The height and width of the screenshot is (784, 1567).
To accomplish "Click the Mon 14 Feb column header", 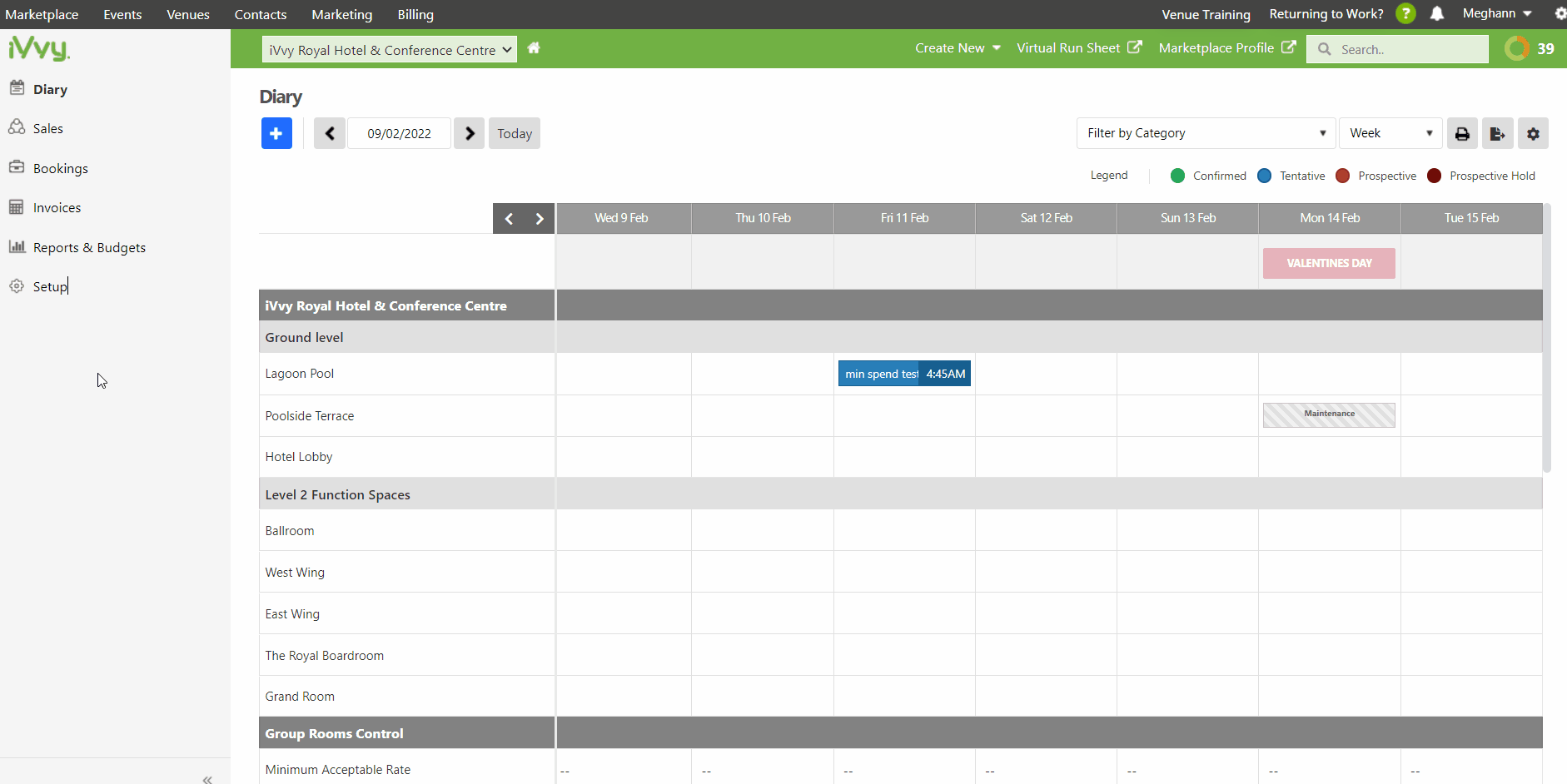I will click(1330, 218).
